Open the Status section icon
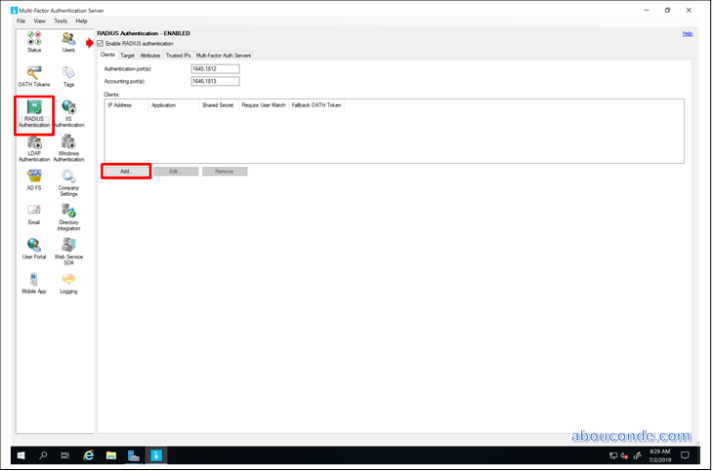This screenshot has height=471, width=714. [x=34, y=41]
